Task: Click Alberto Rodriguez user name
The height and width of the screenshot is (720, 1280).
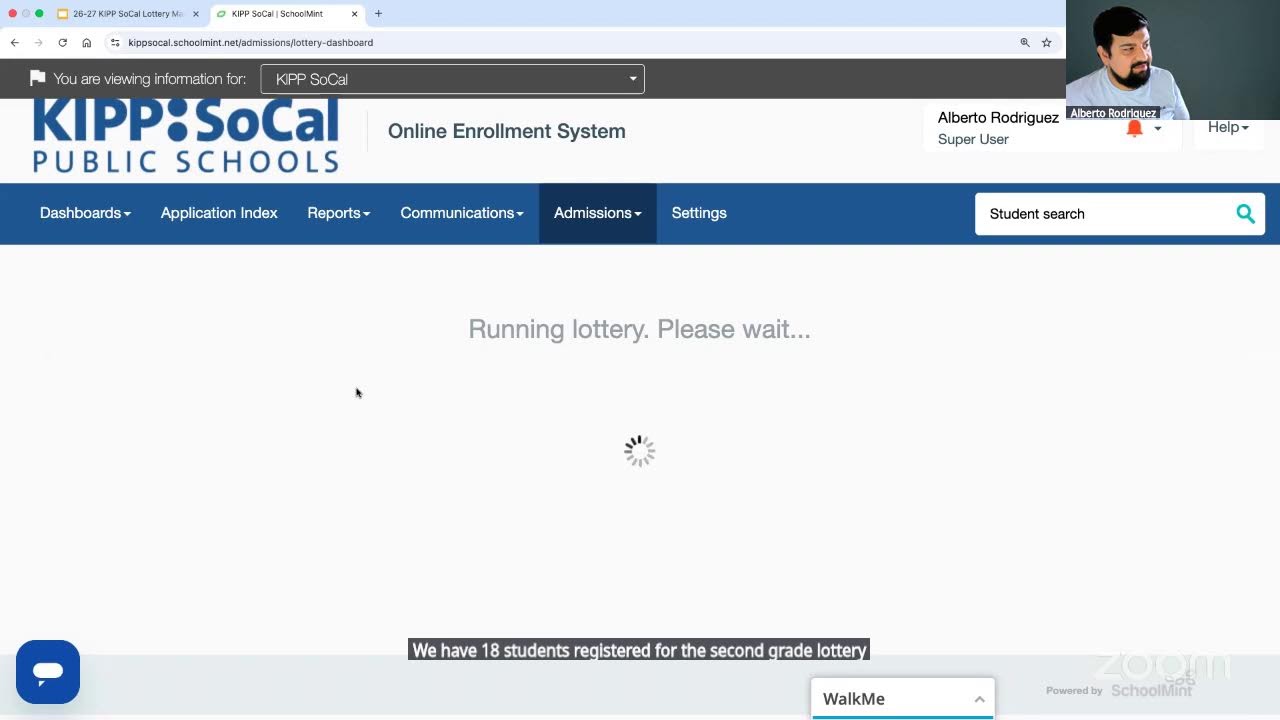Action: coord(998,117)
